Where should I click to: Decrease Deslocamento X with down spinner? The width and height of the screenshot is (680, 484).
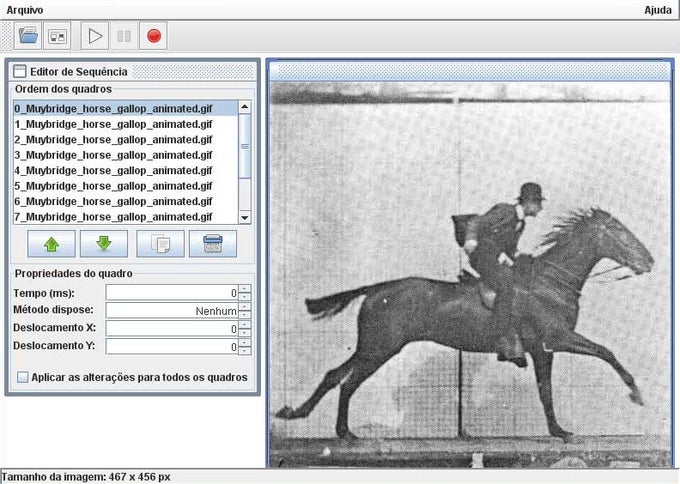pyautogui.click(x=245, y=333)
